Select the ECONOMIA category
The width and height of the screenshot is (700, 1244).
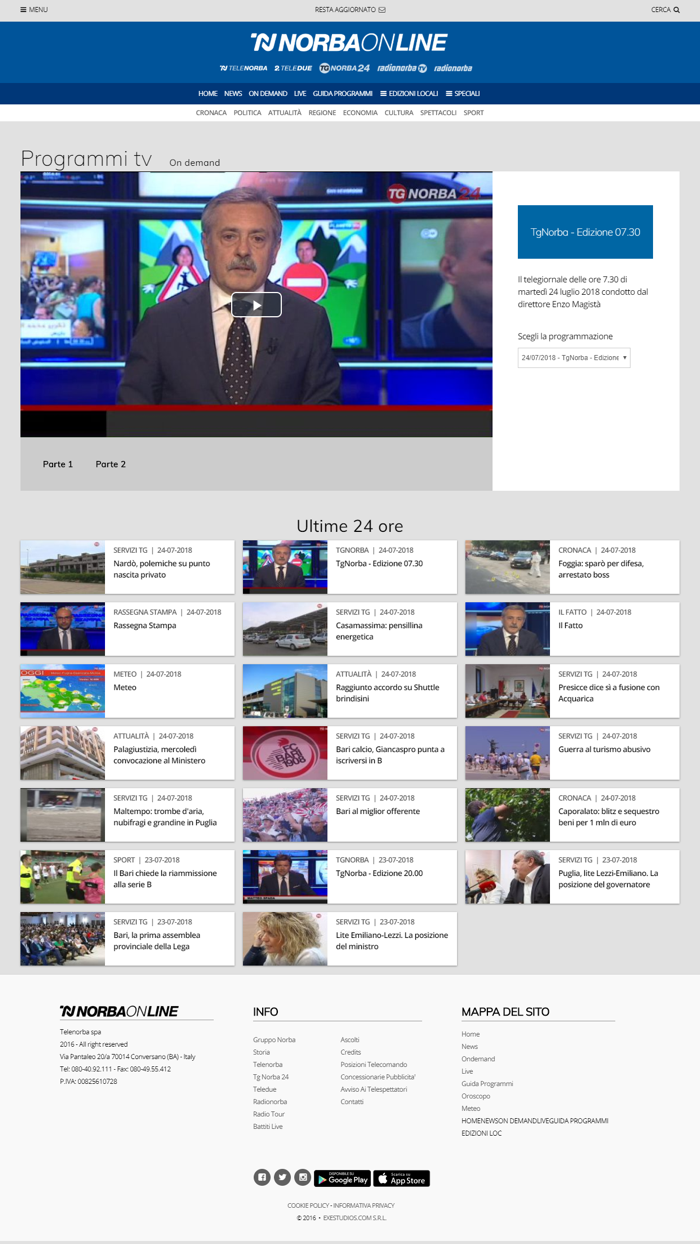(360, 113)
